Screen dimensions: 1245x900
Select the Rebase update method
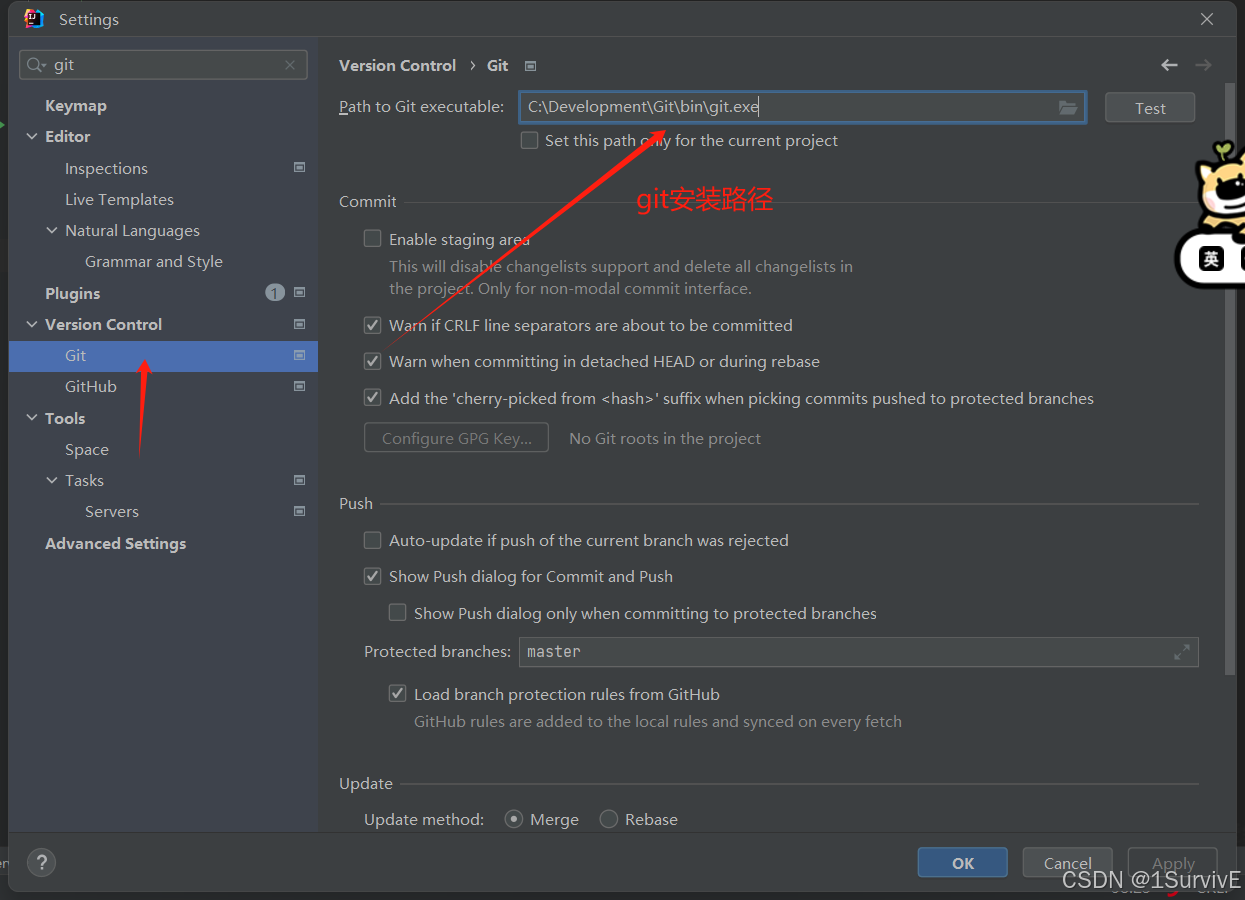coord(609,819)
